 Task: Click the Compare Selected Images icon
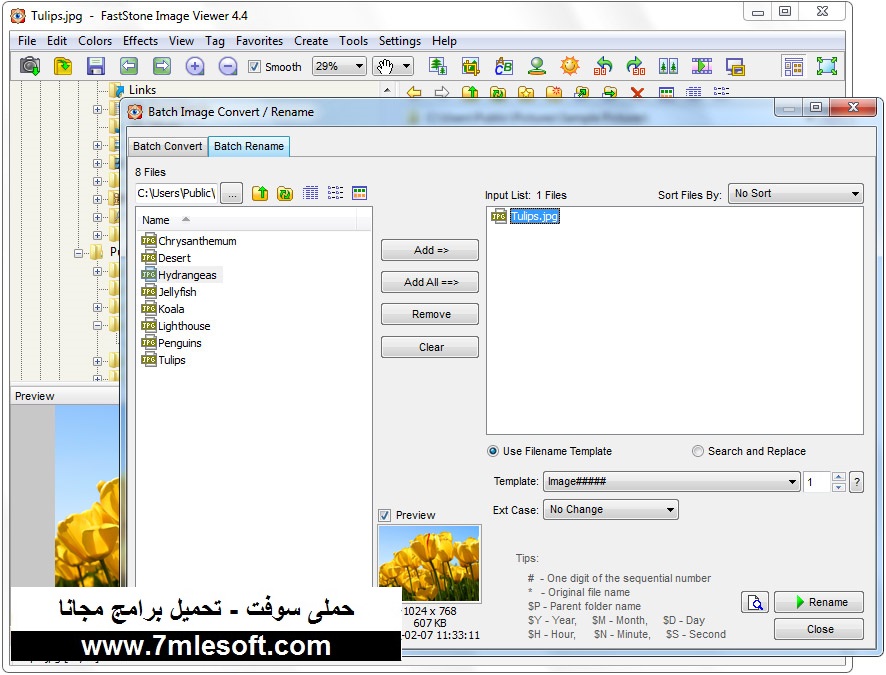[668, 66]
